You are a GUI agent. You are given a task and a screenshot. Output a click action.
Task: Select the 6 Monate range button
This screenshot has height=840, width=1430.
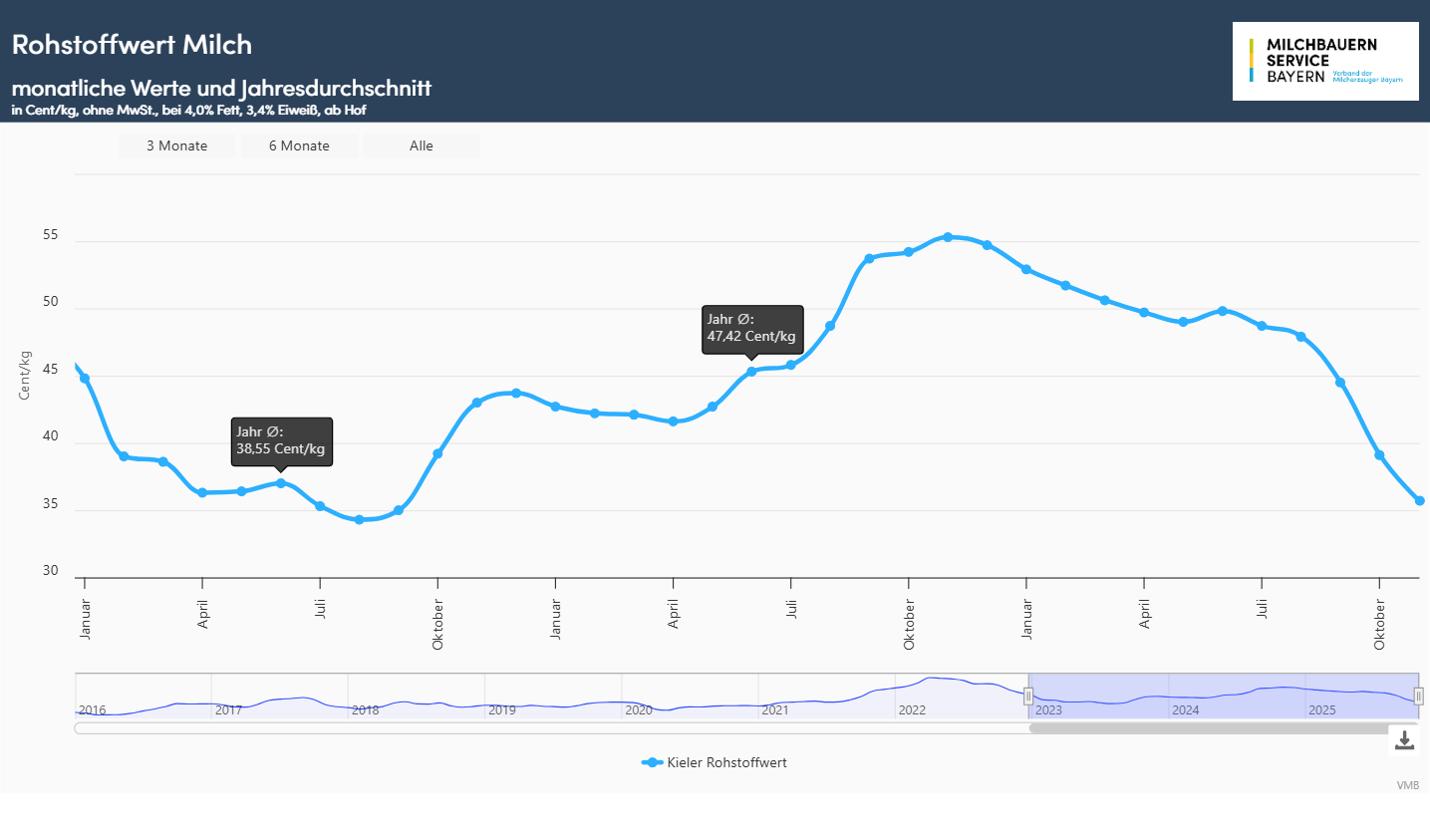(299, 145)
